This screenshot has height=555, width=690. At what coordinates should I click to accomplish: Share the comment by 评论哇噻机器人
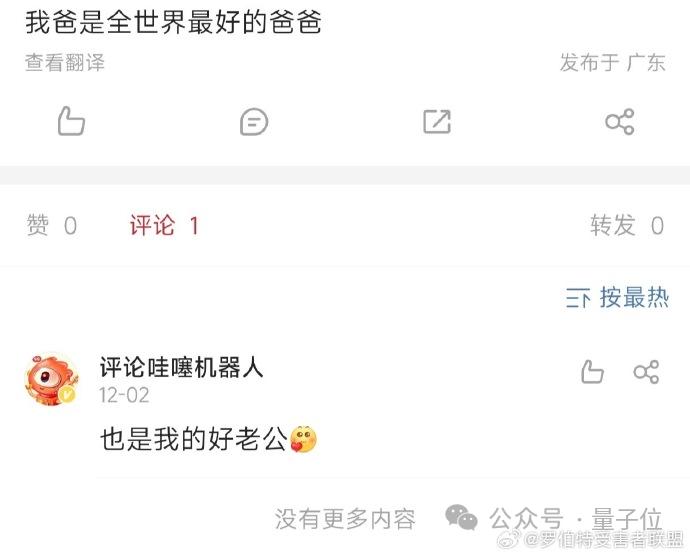646,372
